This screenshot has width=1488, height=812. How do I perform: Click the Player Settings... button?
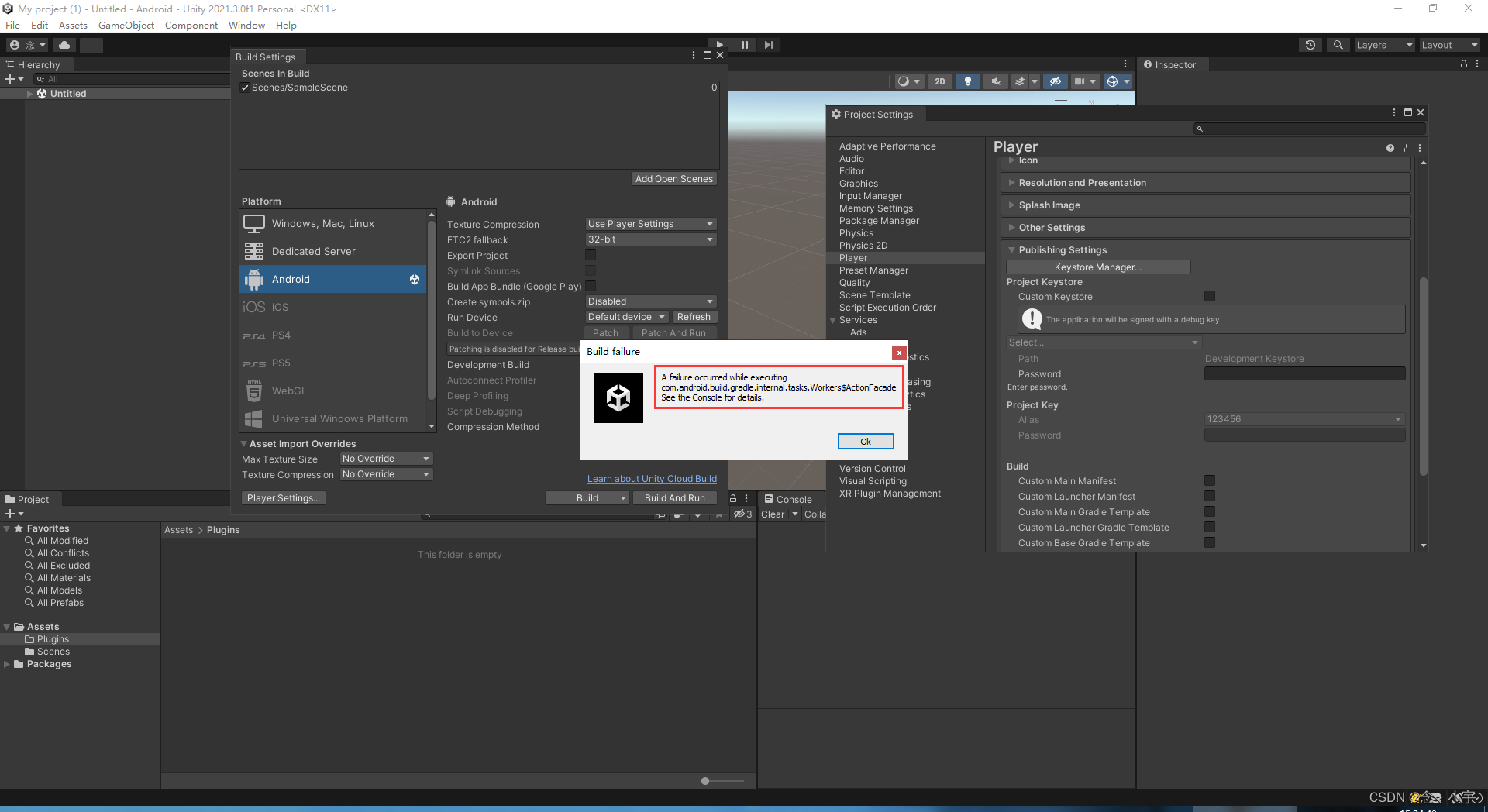coord(284,498)
